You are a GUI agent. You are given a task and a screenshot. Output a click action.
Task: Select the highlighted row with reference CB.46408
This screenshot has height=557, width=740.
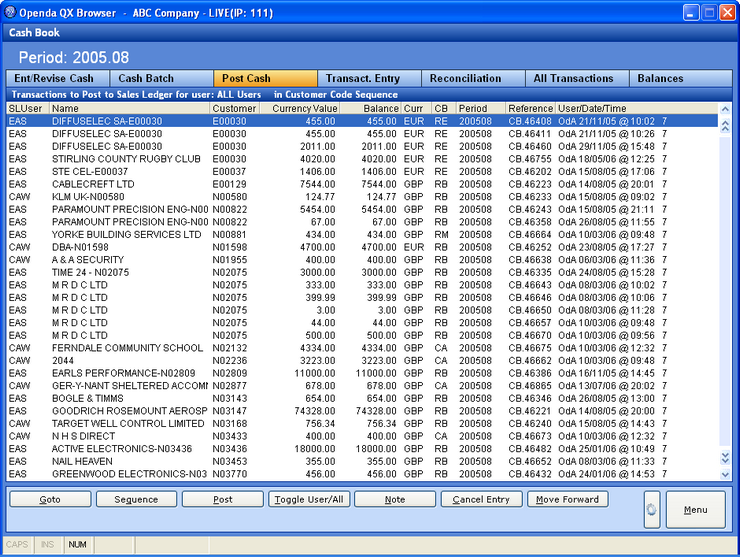pyautogui.click(x=362, y=121)
